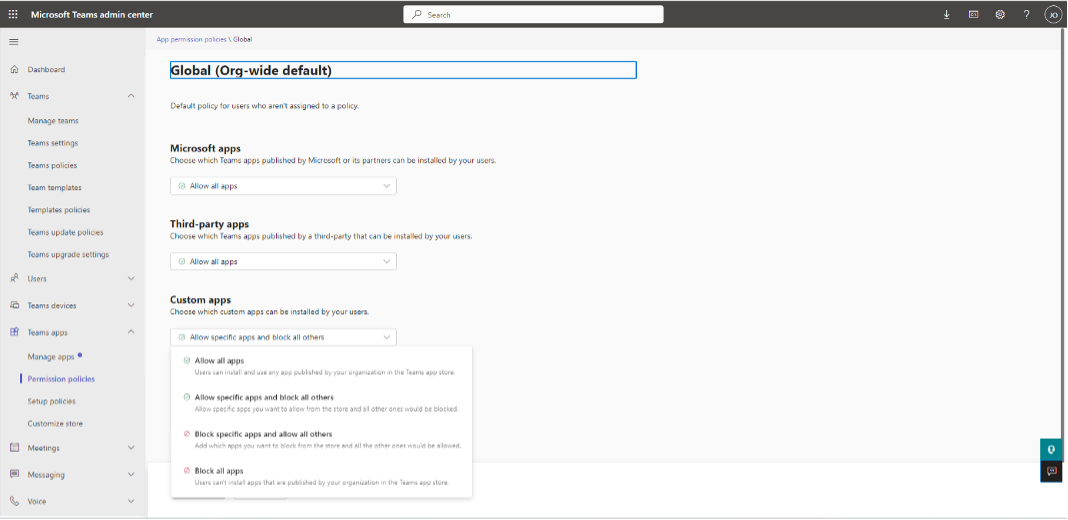Open Teams policies page
The width and height of the screenshot is (1068, 520).
coord(52,166)
